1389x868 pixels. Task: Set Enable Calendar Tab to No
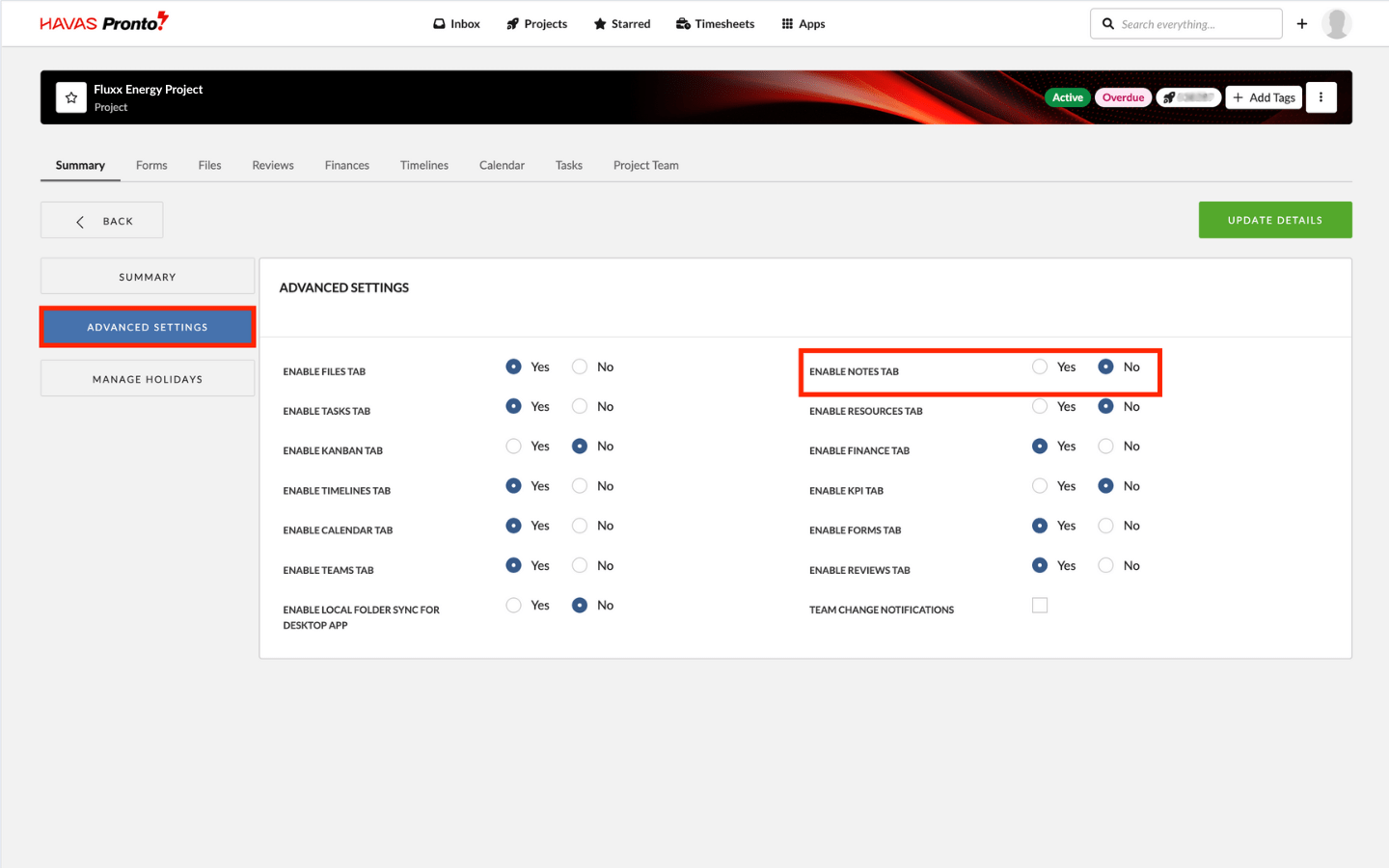pyautogui.click(x=580, y=526)
